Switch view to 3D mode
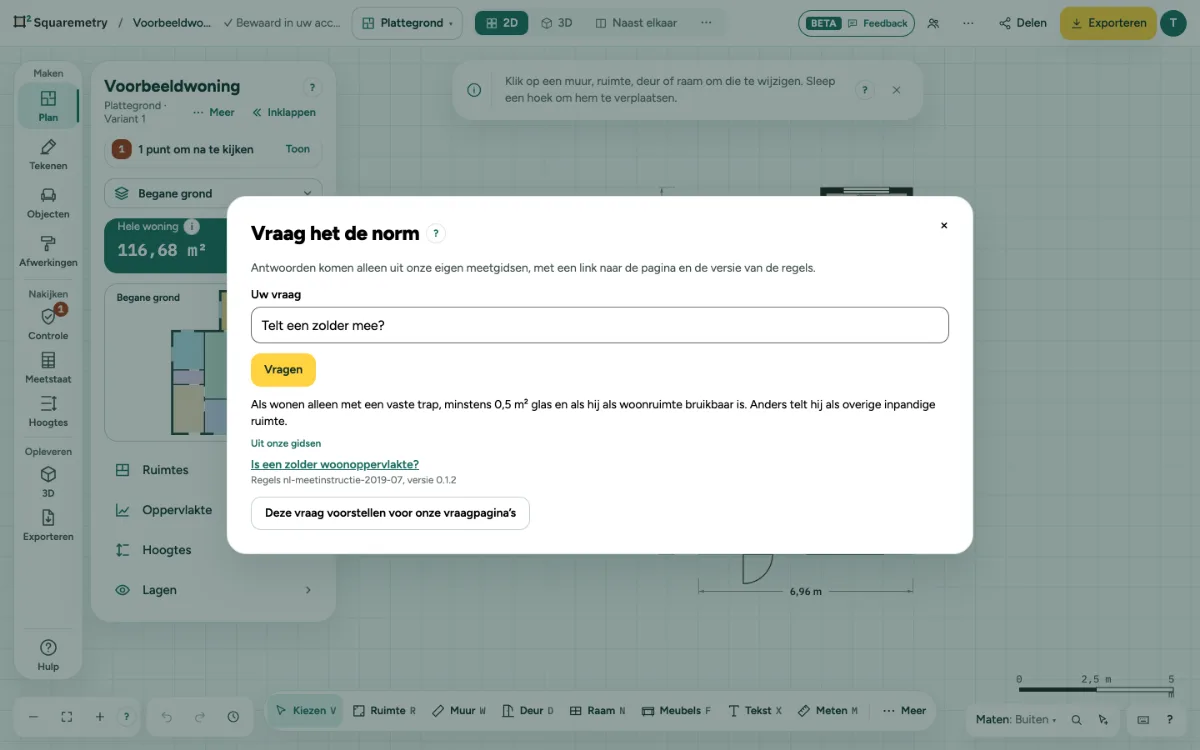The height and width of the screenshot is (750, 1200). tap(557, 23)
